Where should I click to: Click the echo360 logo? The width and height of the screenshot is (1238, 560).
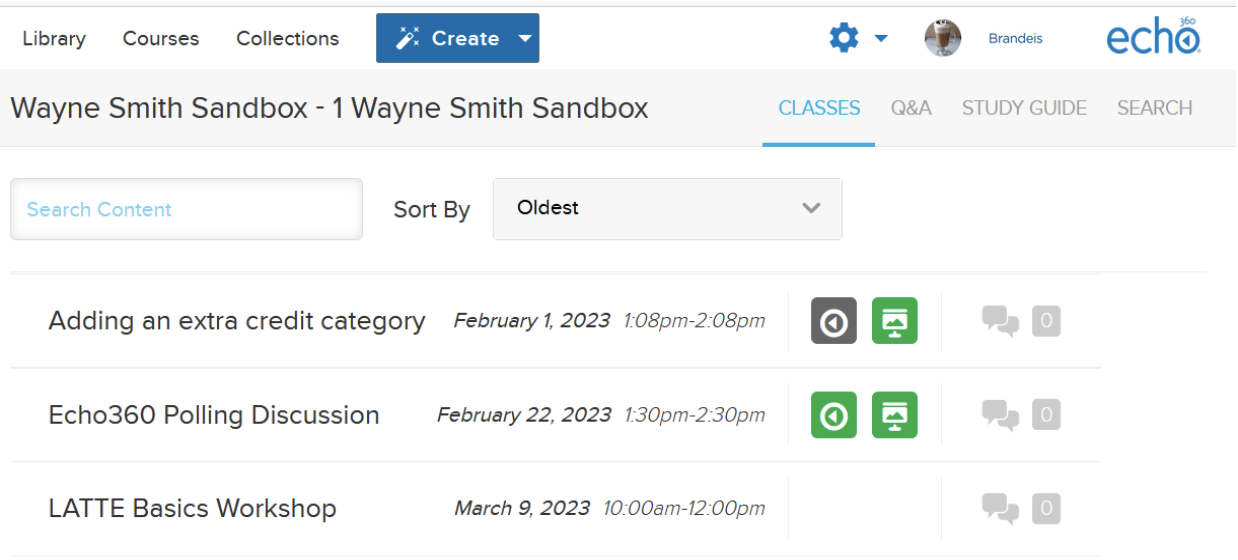(1154, 38)
